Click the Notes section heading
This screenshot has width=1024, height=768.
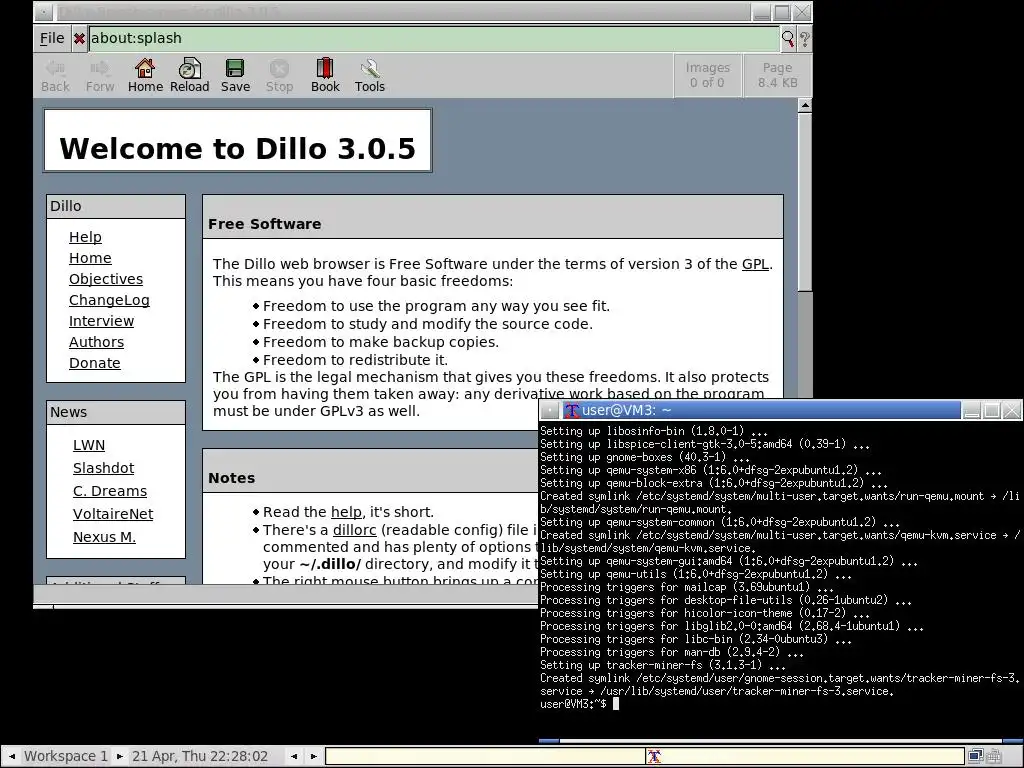point(231,478)
